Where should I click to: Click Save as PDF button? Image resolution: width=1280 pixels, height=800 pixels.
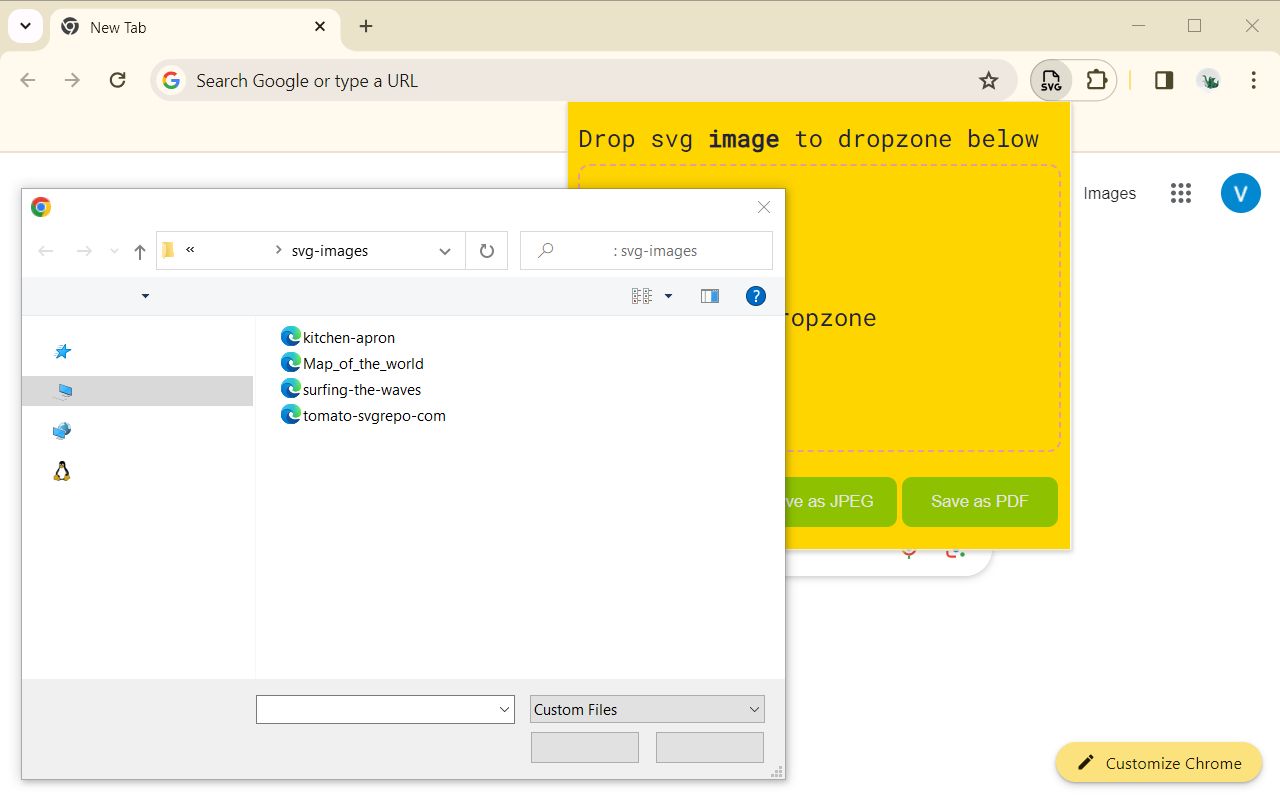tap(979, 501)
